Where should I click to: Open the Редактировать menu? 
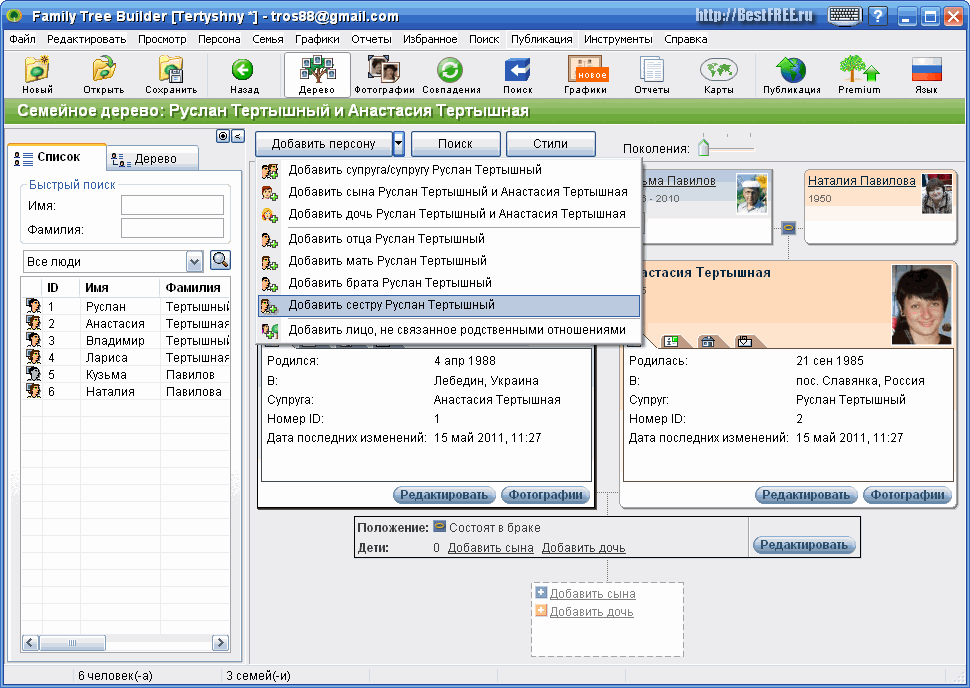click(87, 39)
